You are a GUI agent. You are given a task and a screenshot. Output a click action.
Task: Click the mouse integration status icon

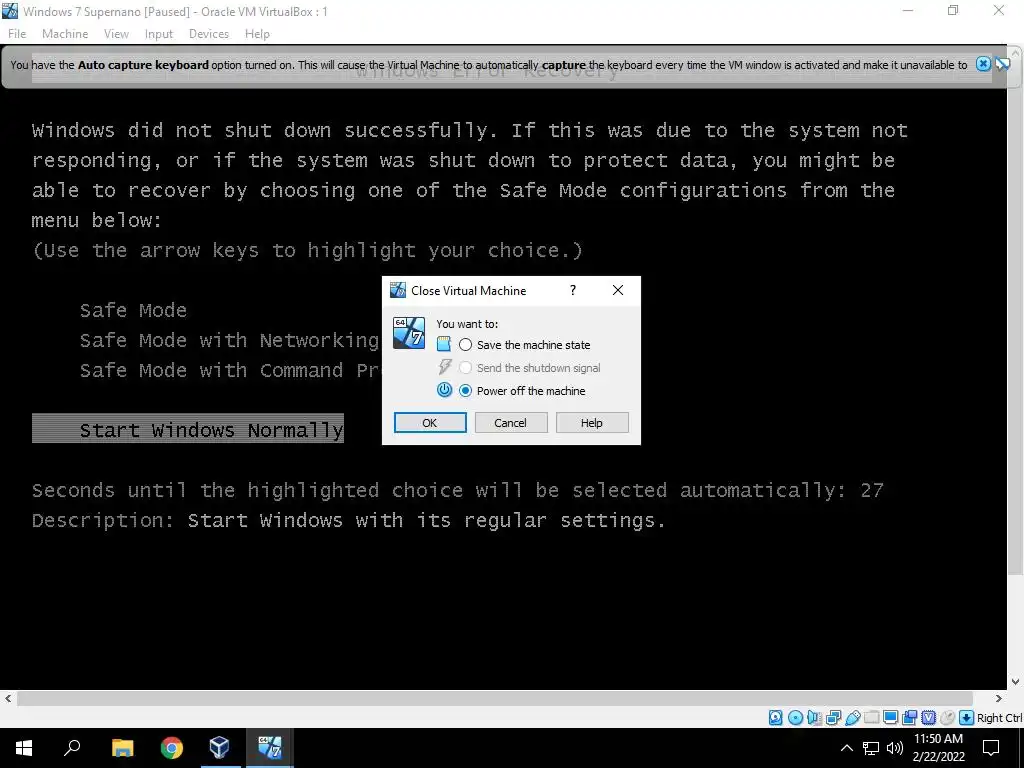point(947,718)
